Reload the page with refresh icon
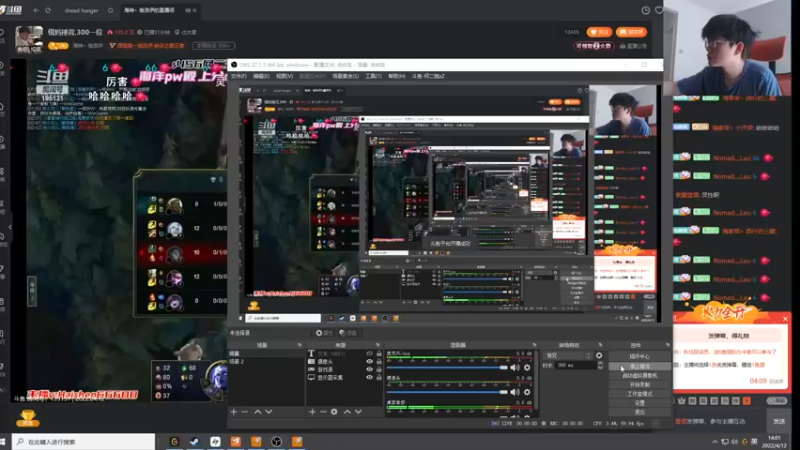The image size is (800, 450). tap(47, 10)
